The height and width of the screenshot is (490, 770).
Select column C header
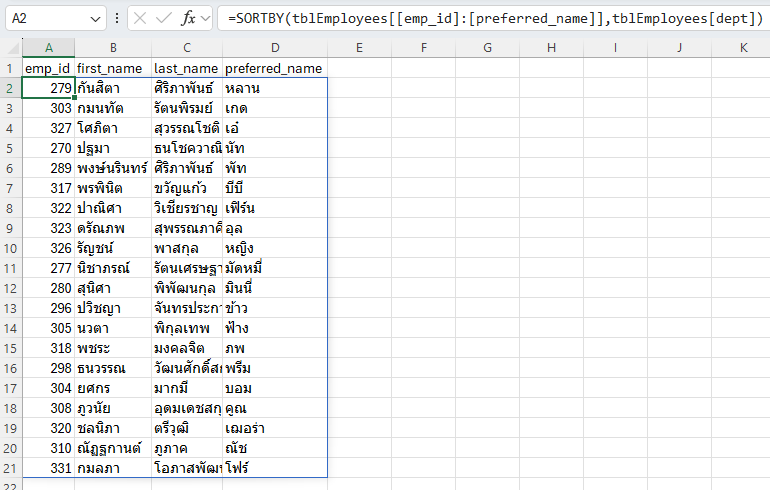coord(187,48)
